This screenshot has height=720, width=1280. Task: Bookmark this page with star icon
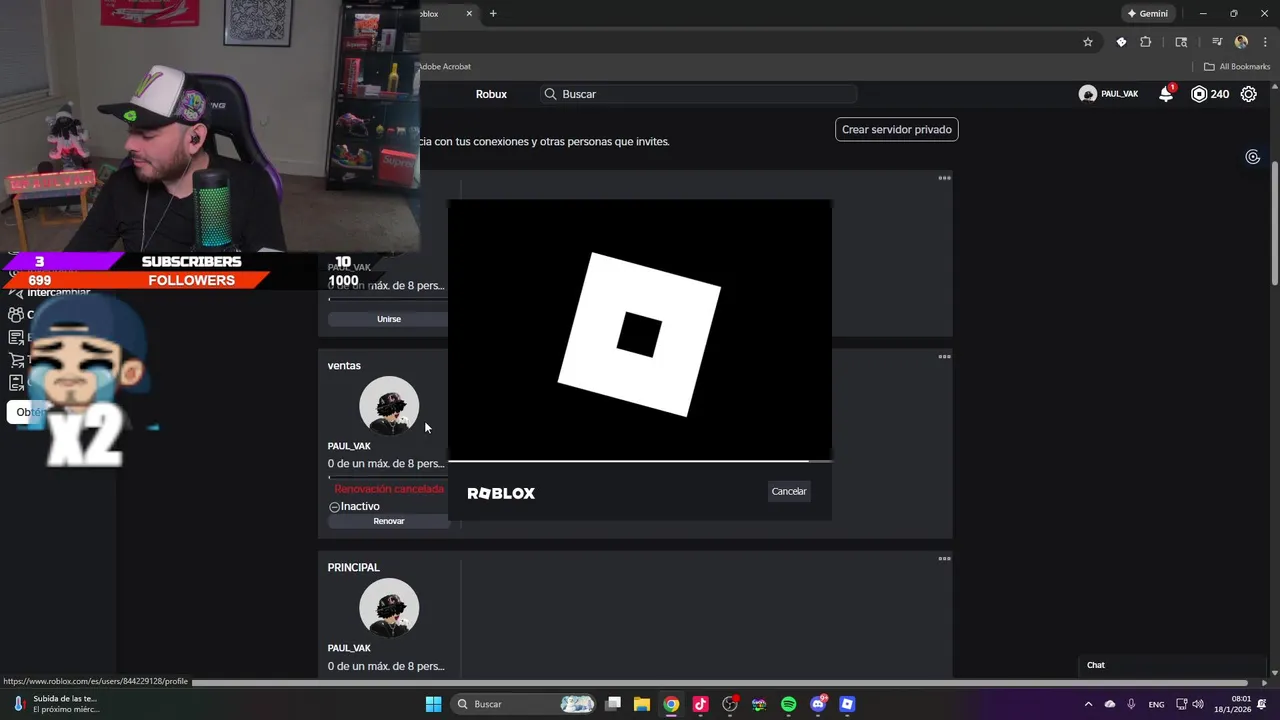1088,42
